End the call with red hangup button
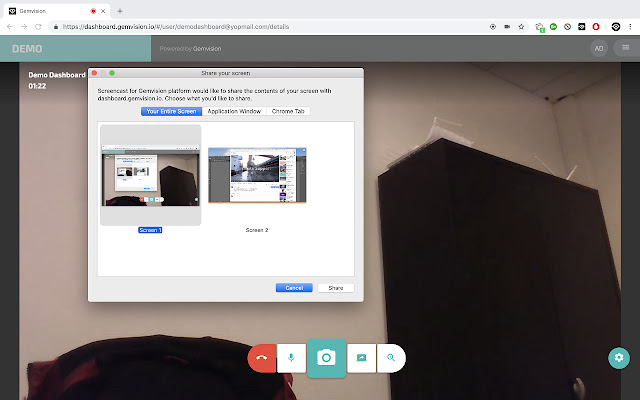The width and height of the screenshot is (640, 400). point(262,358)
